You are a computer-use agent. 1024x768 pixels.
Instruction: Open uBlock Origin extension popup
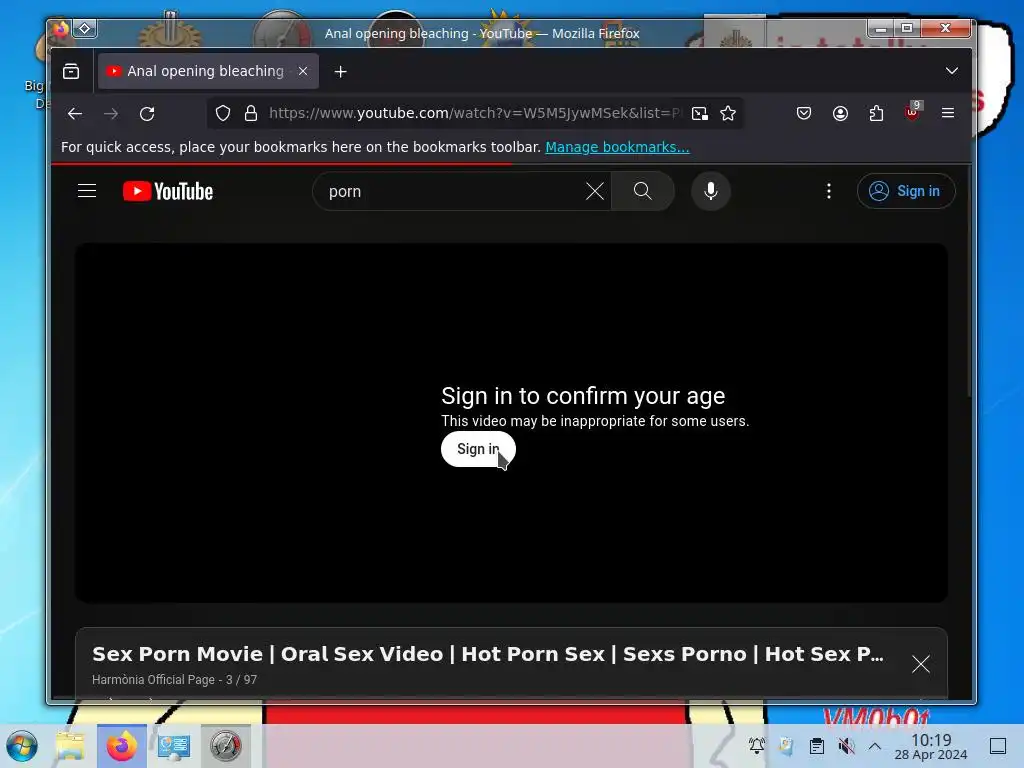912,112
